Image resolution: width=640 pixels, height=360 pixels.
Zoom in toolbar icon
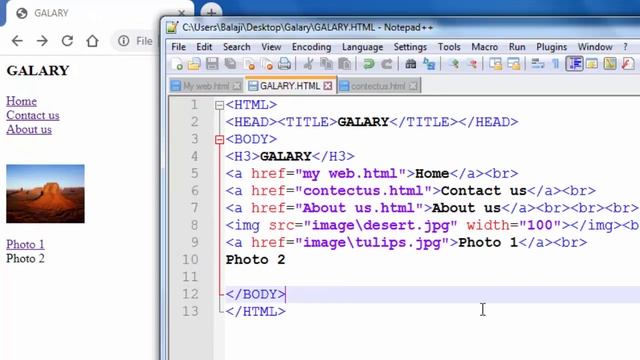[453, 64]
